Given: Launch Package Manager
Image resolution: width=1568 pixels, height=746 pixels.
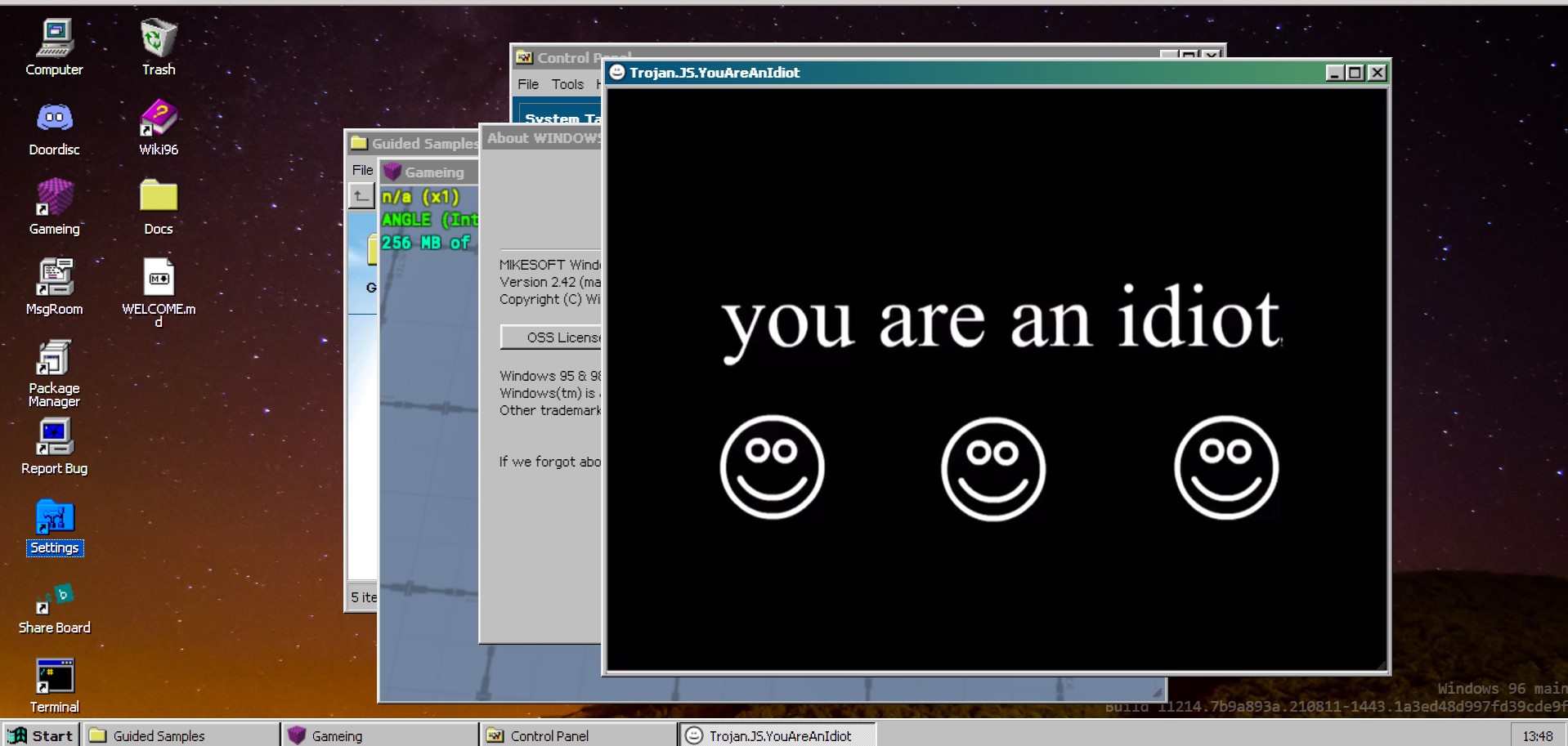Looking at the screenshot, I should (x=54, y=359).
